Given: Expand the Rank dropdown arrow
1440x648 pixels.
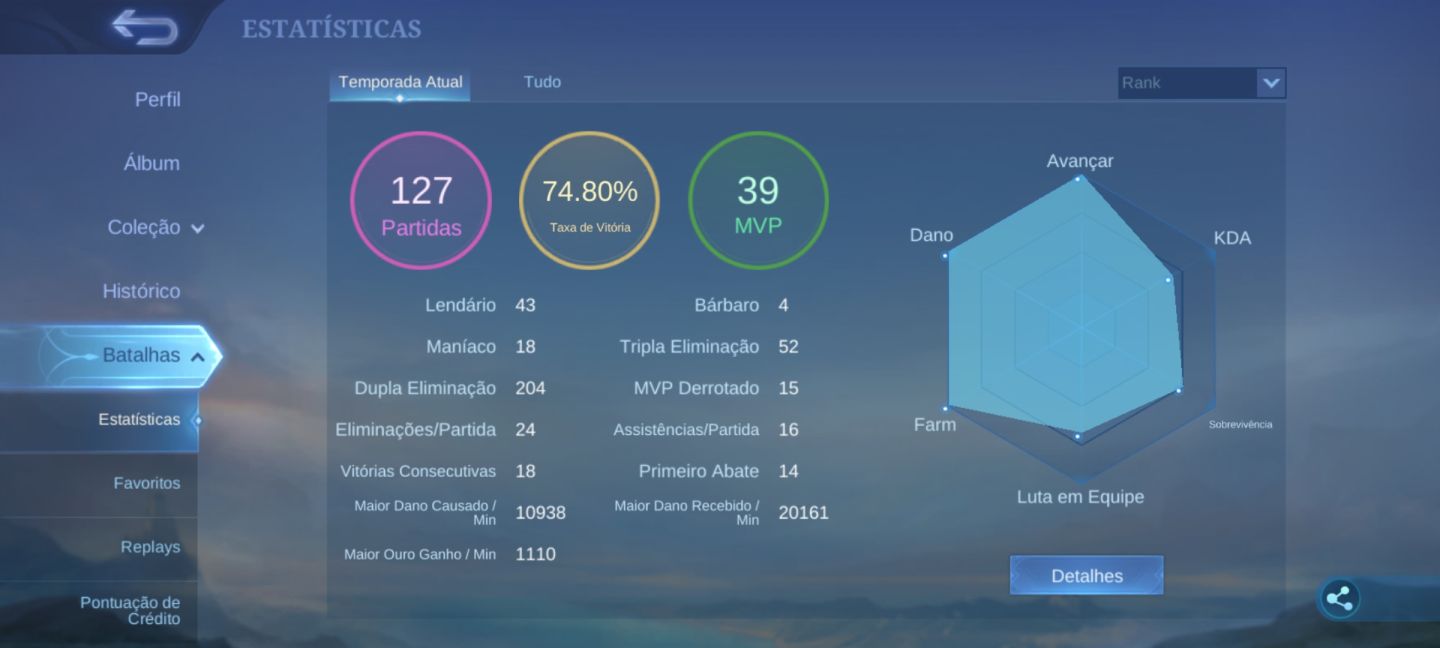Looking at the screenshot, I should [1271, 83].
